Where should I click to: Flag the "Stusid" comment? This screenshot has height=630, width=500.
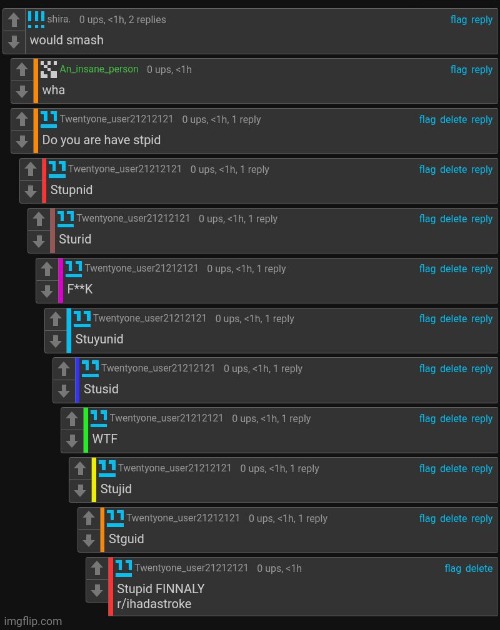[427, 368]
